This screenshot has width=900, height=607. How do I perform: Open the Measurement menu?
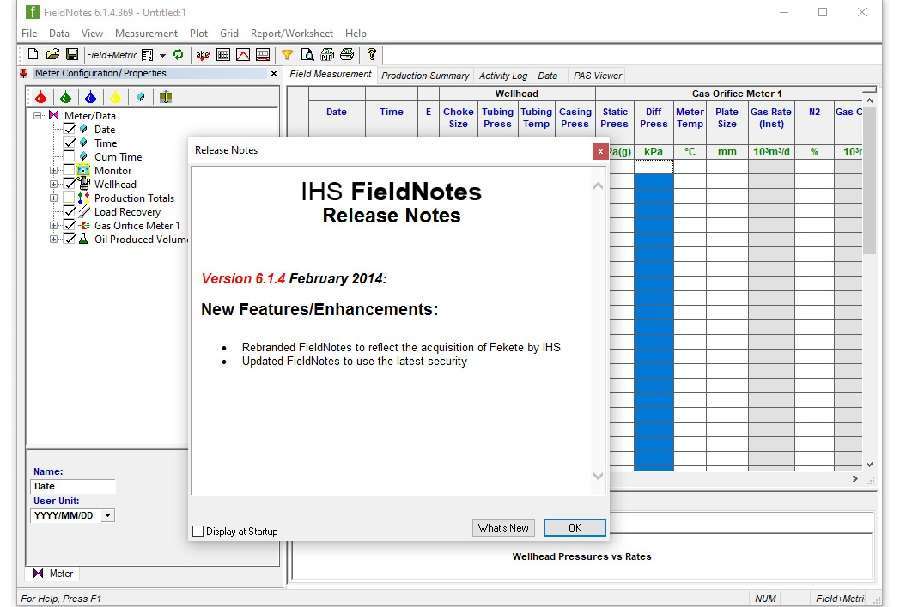[x=145, y=33]
